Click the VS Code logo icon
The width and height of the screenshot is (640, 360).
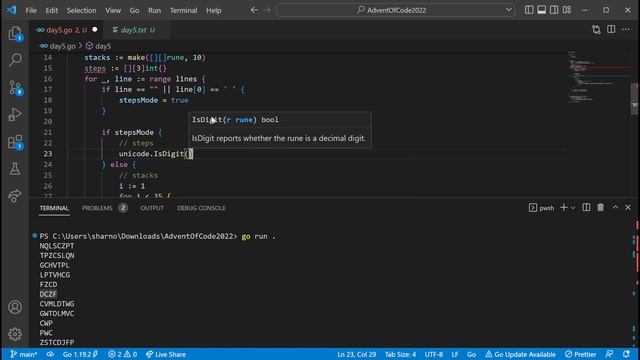tap(11, 10)
